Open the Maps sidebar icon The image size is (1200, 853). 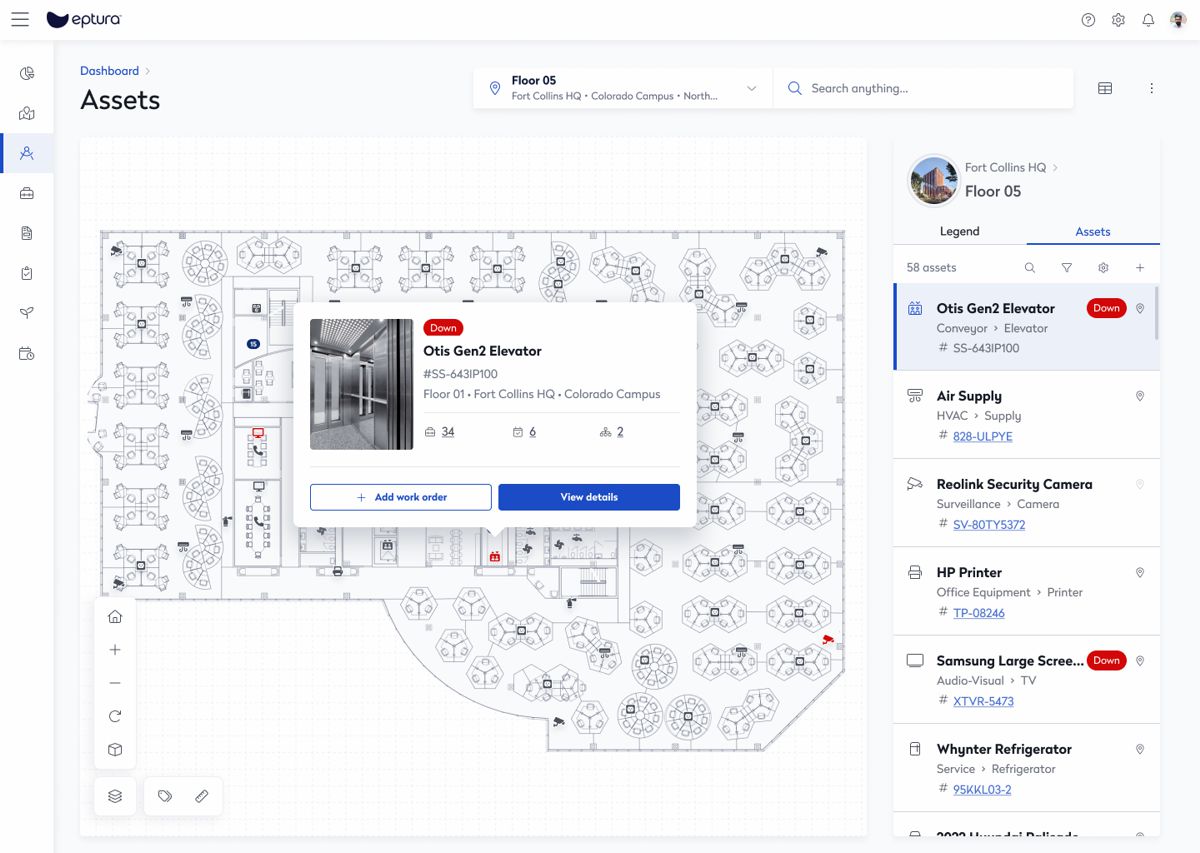click(x=27, y=113)
